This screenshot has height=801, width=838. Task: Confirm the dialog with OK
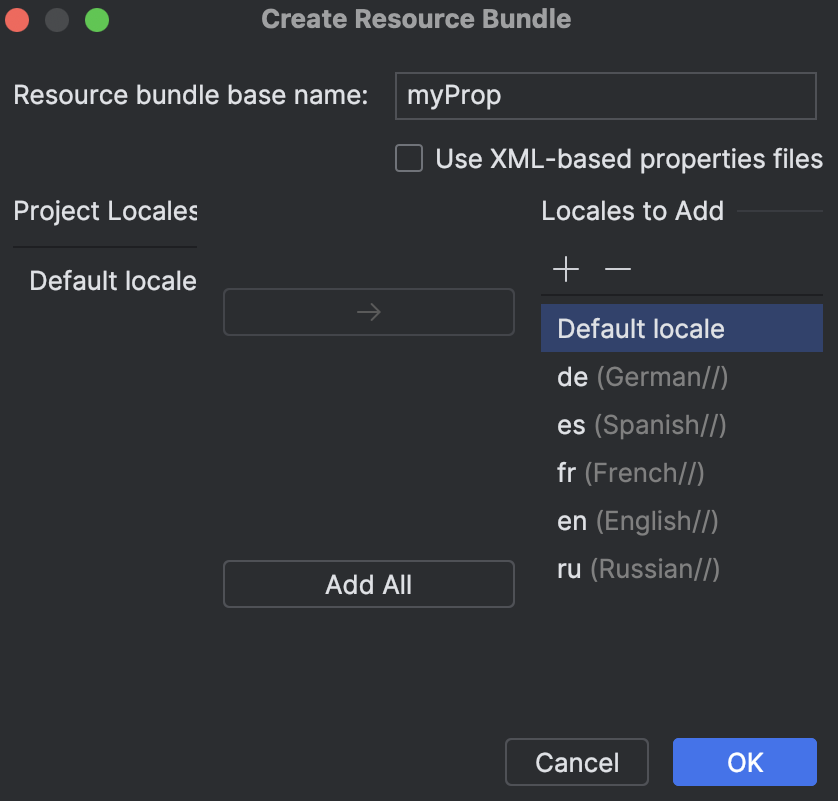click(x=744, y=762)
